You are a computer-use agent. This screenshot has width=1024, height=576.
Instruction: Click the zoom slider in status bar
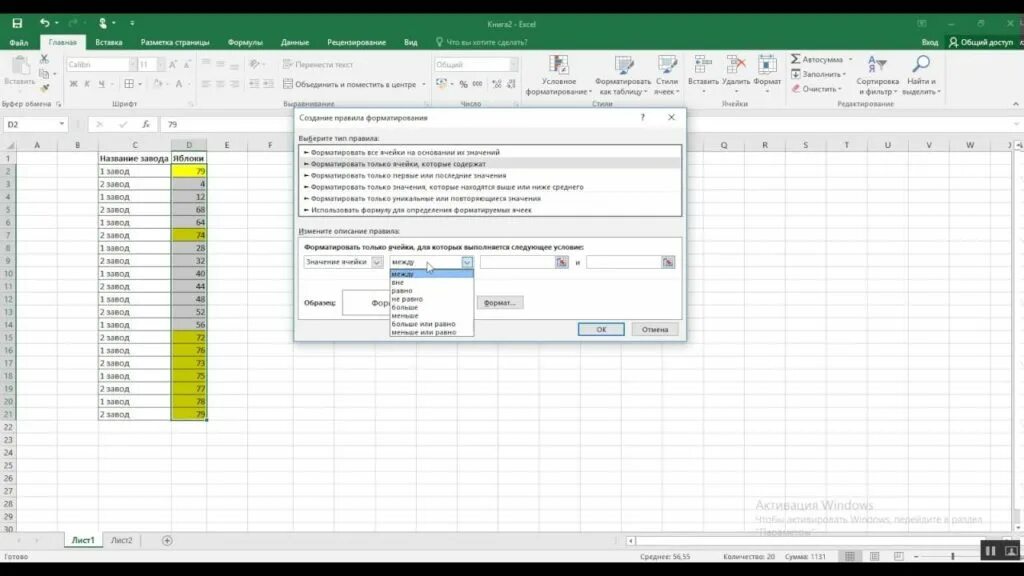952,556
